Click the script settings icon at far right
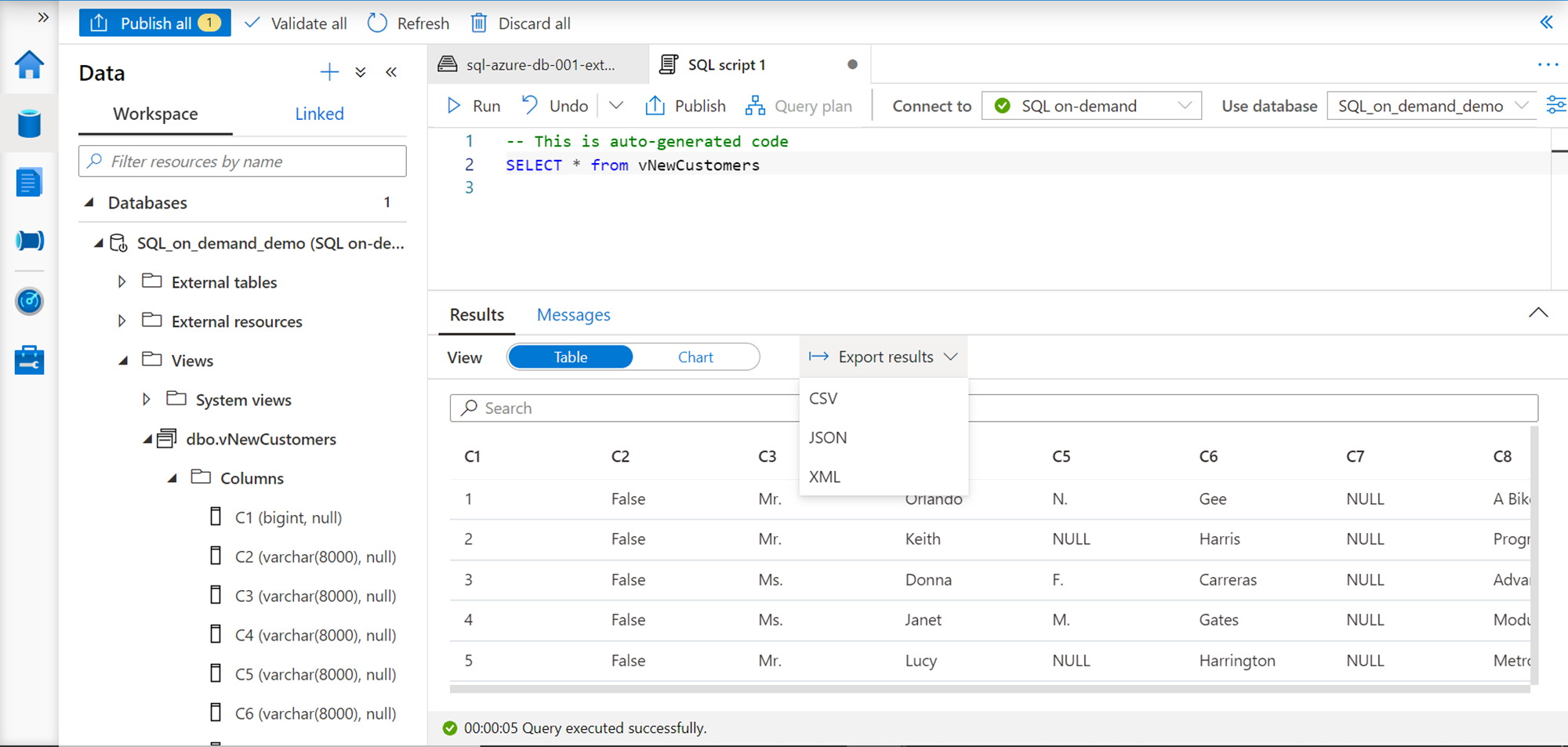 1555,106
